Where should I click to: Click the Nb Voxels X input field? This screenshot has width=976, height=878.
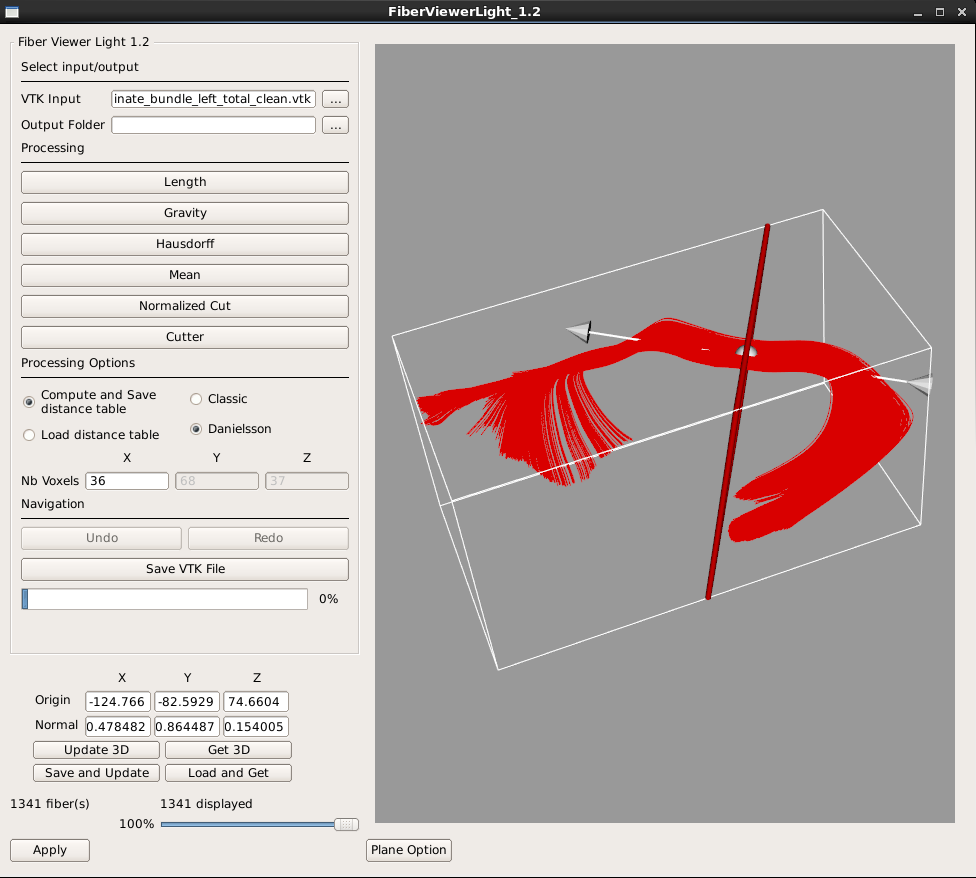(x=127, y=481)
